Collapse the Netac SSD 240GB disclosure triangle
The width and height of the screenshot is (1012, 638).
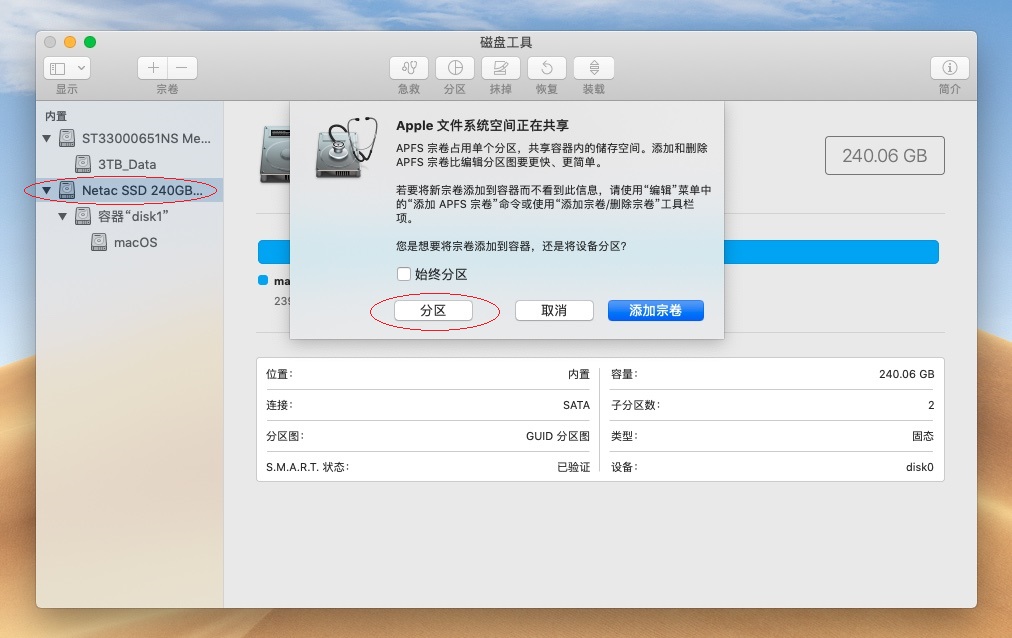pos(45,190)
